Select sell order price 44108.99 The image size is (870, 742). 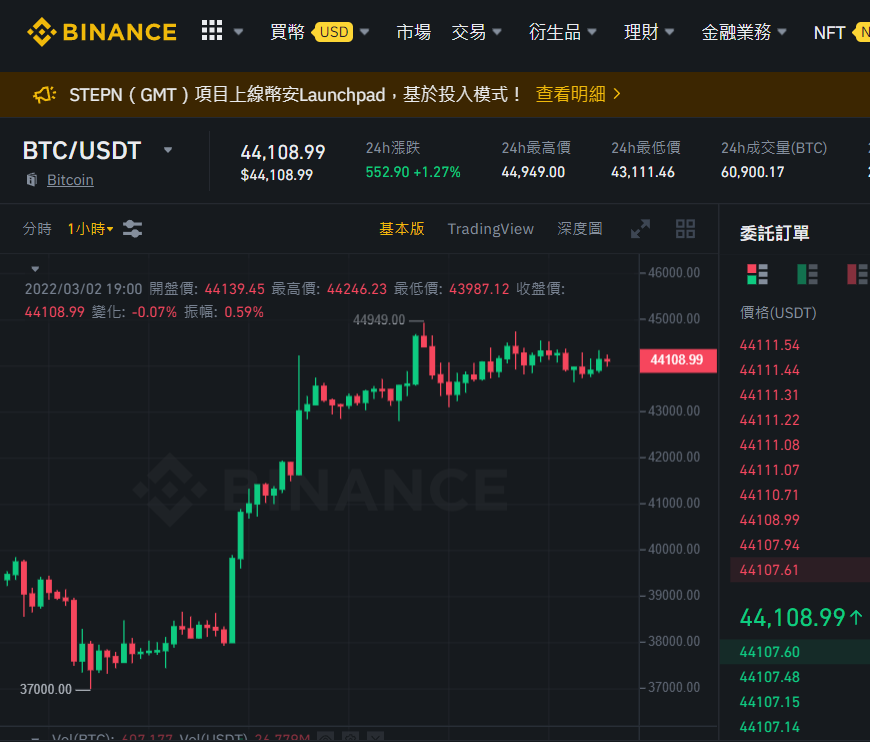[x=770, y=519]
